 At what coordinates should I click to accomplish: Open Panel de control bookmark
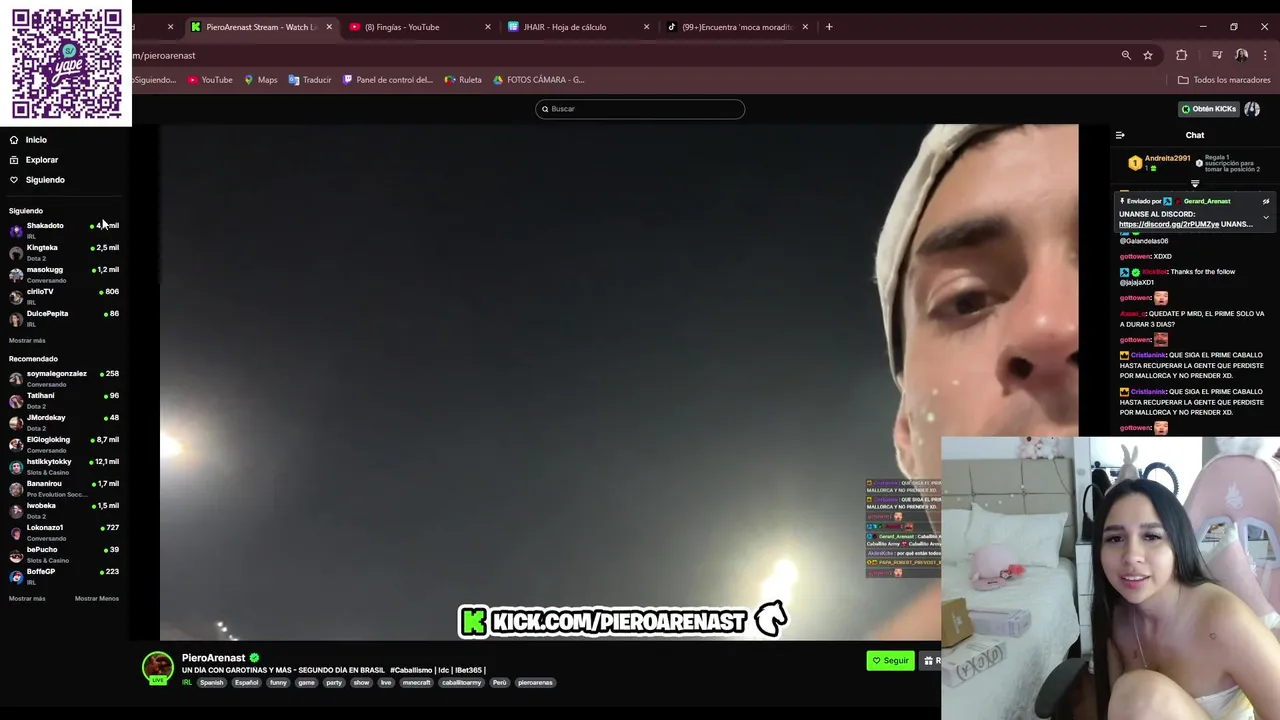[388, 80]
